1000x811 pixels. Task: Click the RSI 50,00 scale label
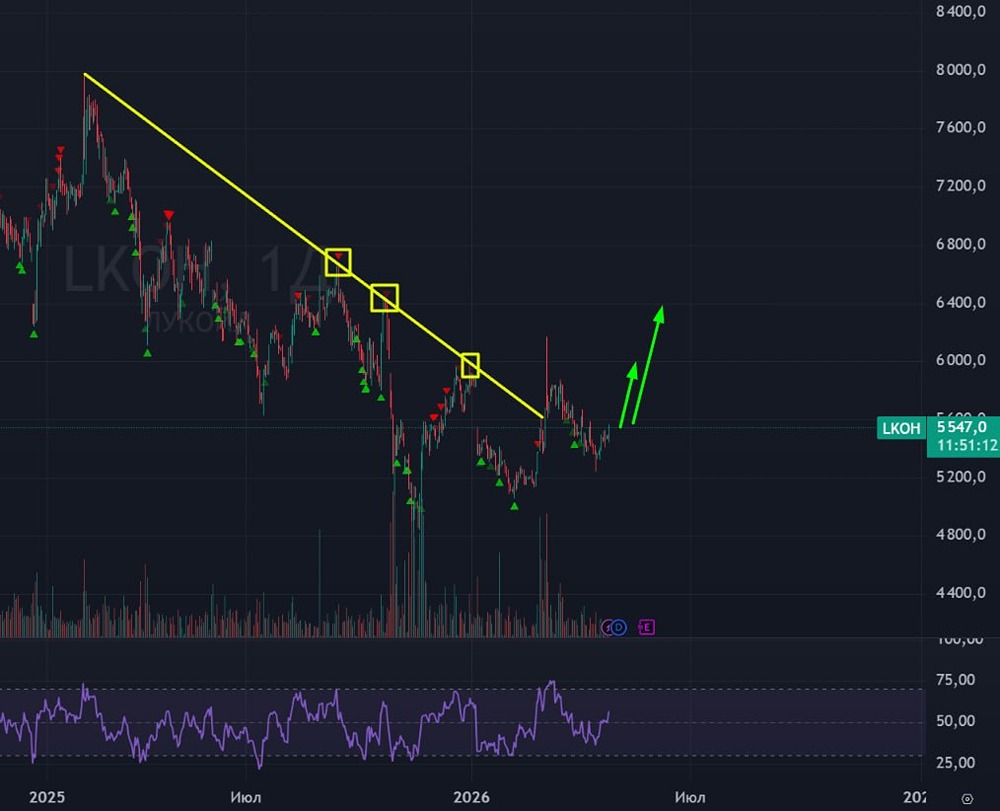tap(955, 721)
